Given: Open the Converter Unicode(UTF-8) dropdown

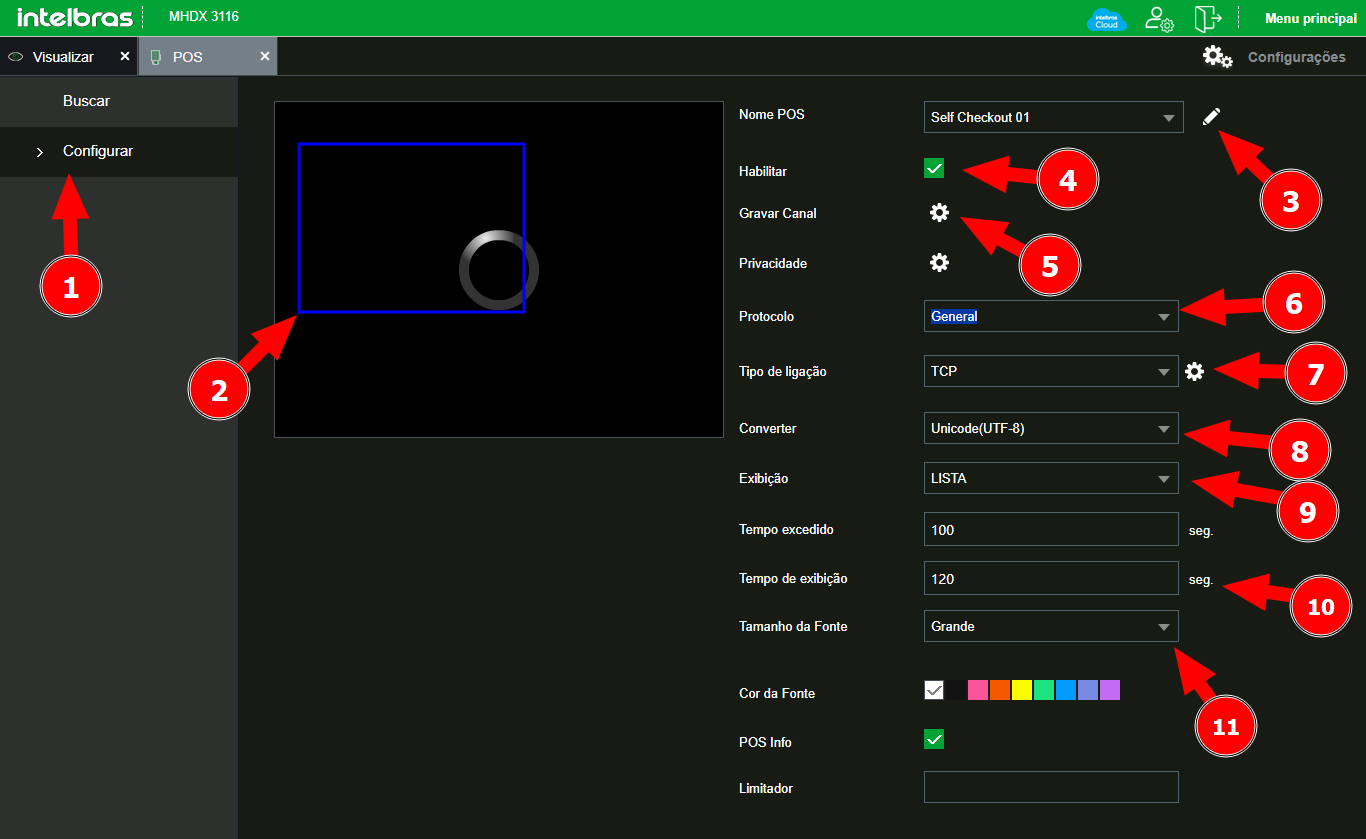Looking at the screenshot, I should tap(1051, 428).
